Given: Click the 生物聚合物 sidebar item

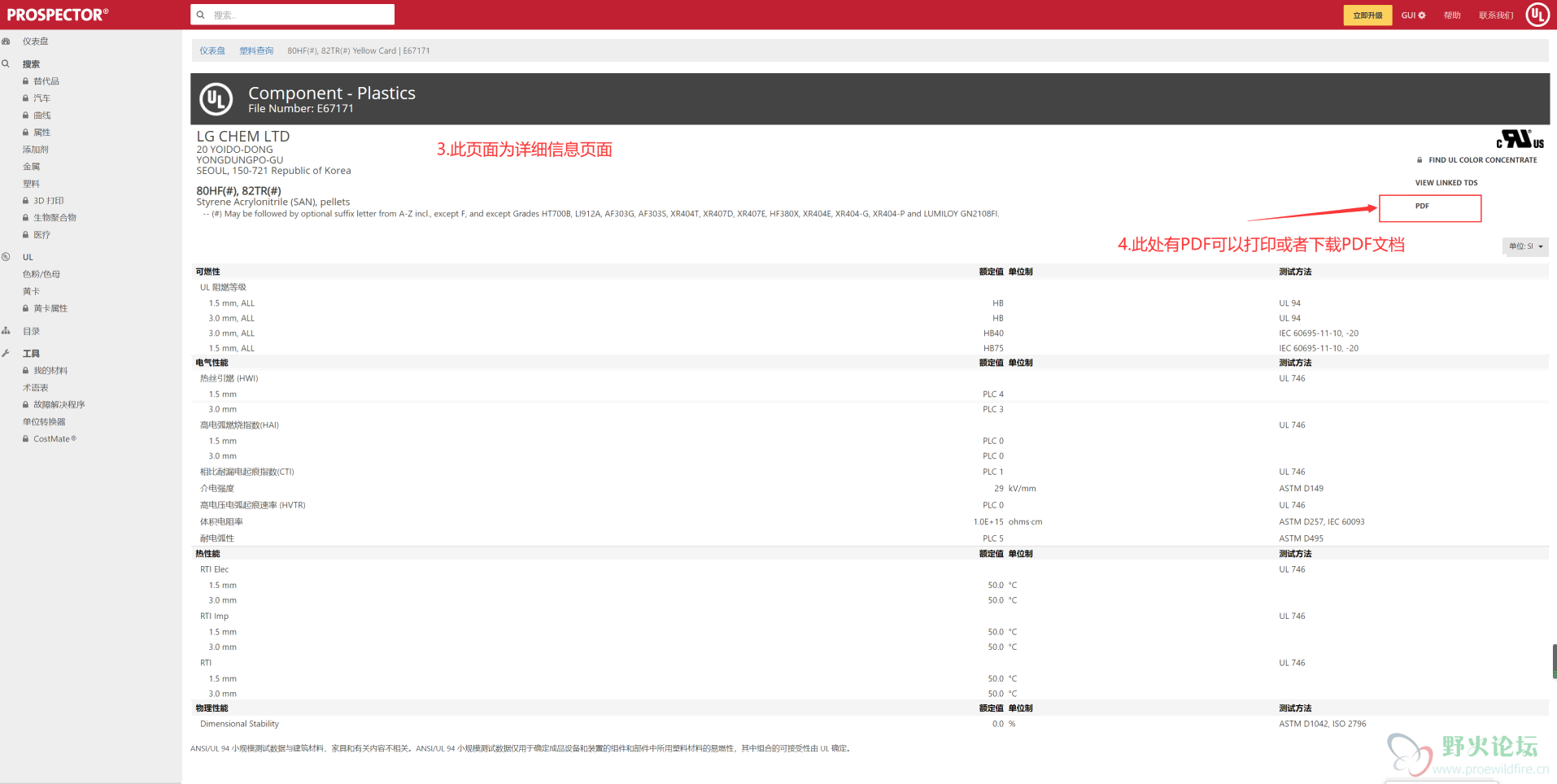Looking at the screenshot, I should (55, 218).
